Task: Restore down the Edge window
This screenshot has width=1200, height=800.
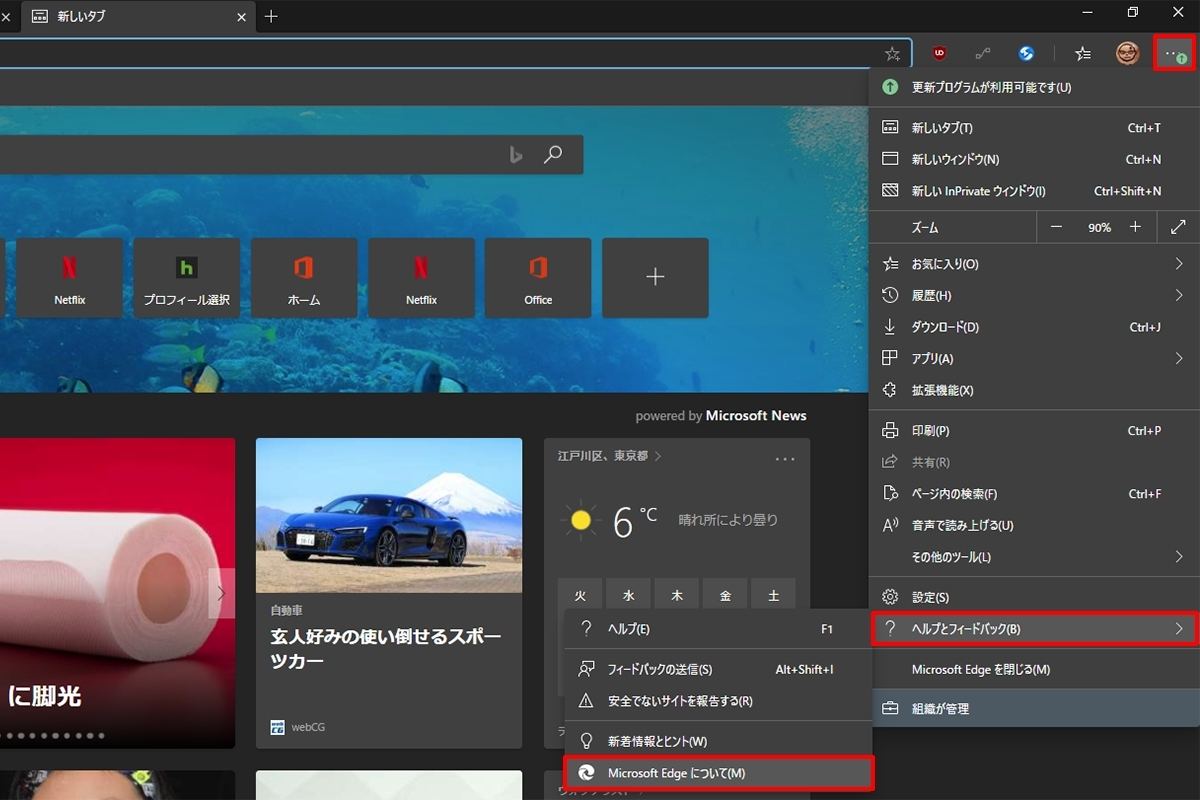Action: pos(1132,13)
